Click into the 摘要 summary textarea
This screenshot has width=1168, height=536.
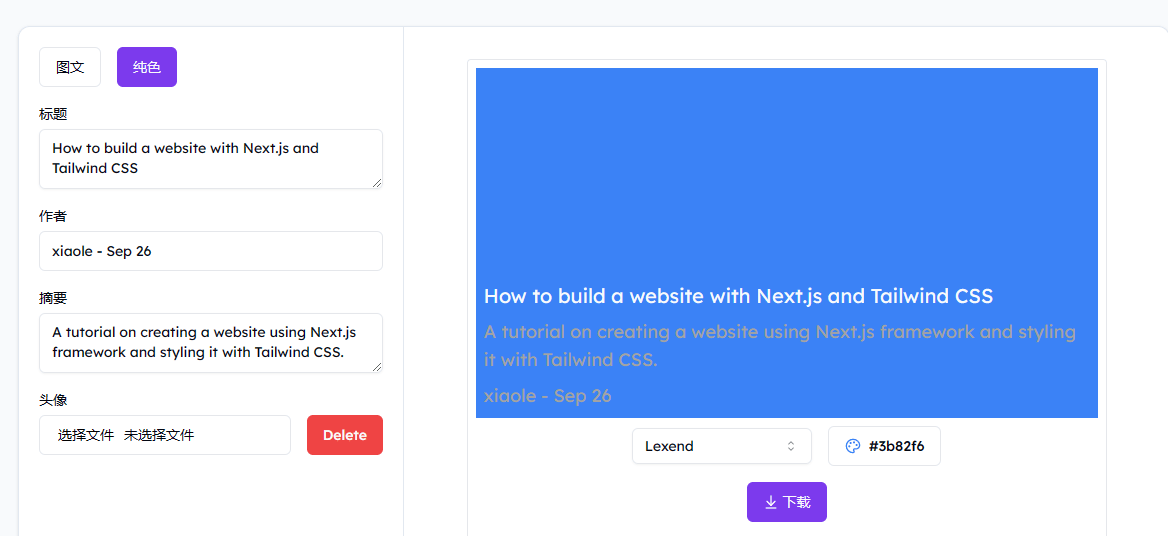[x=210, y=342]
